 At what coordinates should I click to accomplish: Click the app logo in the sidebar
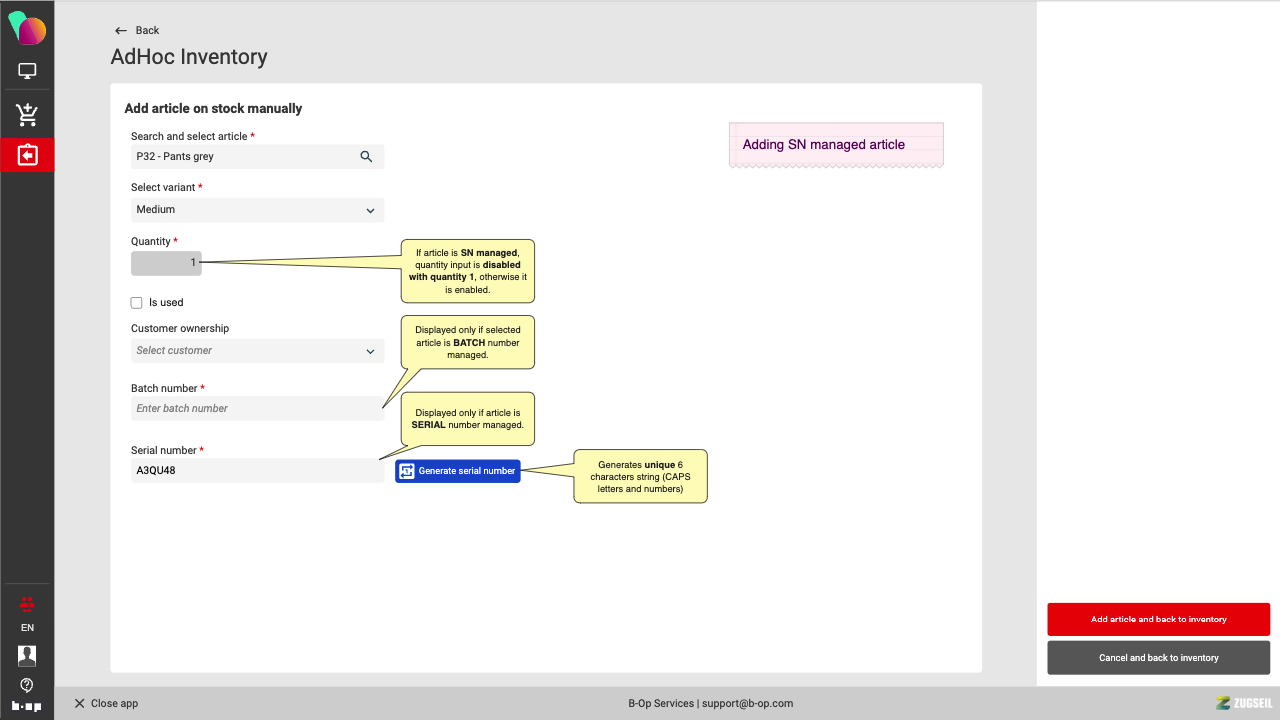27,28
